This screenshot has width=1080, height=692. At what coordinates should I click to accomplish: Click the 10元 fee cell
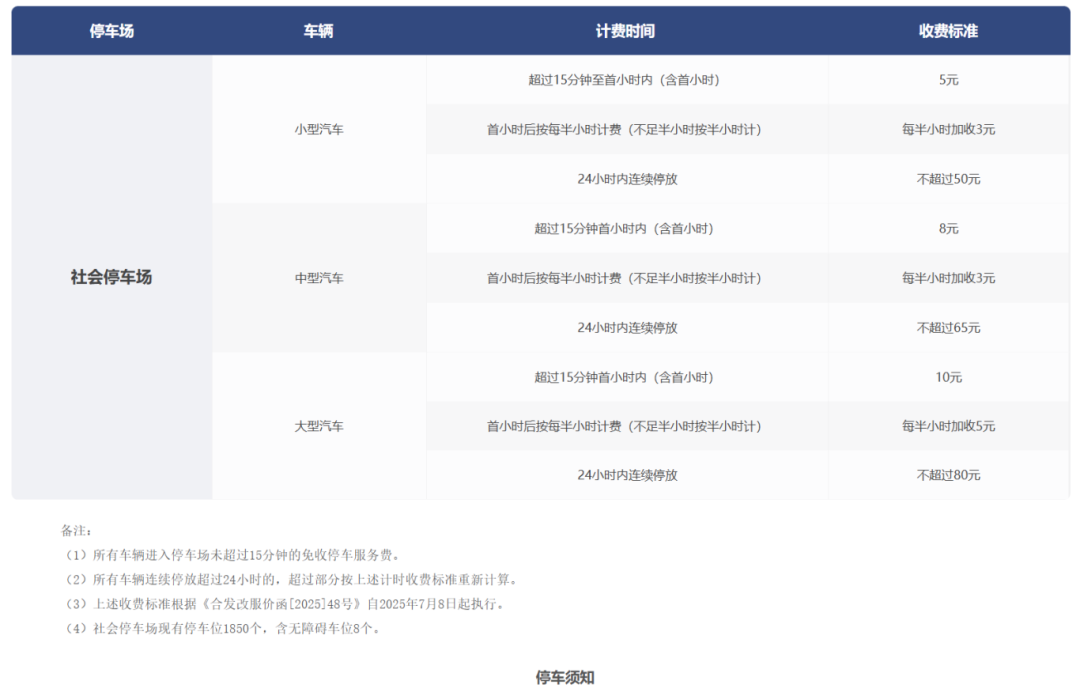tap(948, 377)
